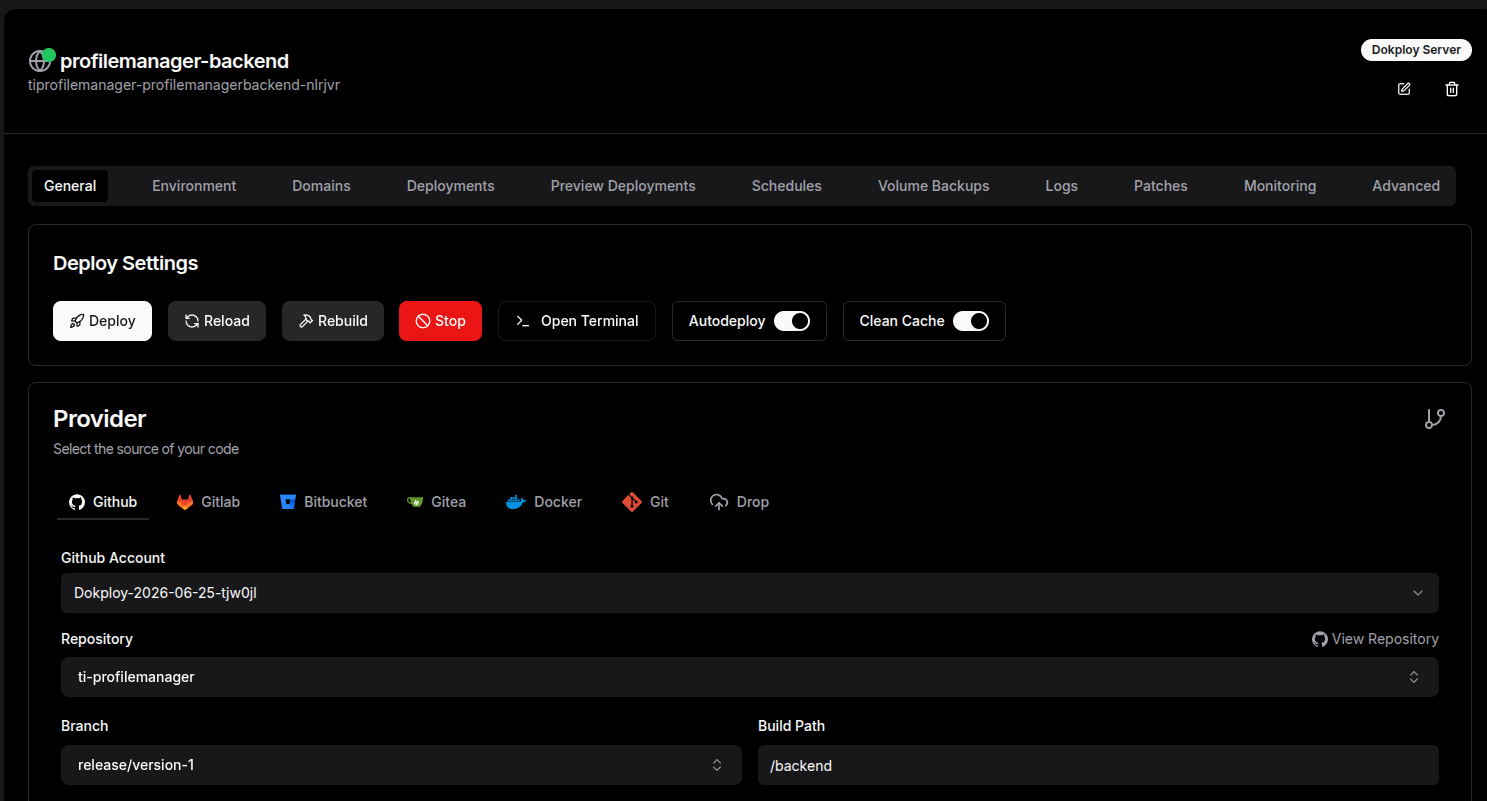
Task: Open the Repository ti-profilemanager selector
Action: point(750,677)
